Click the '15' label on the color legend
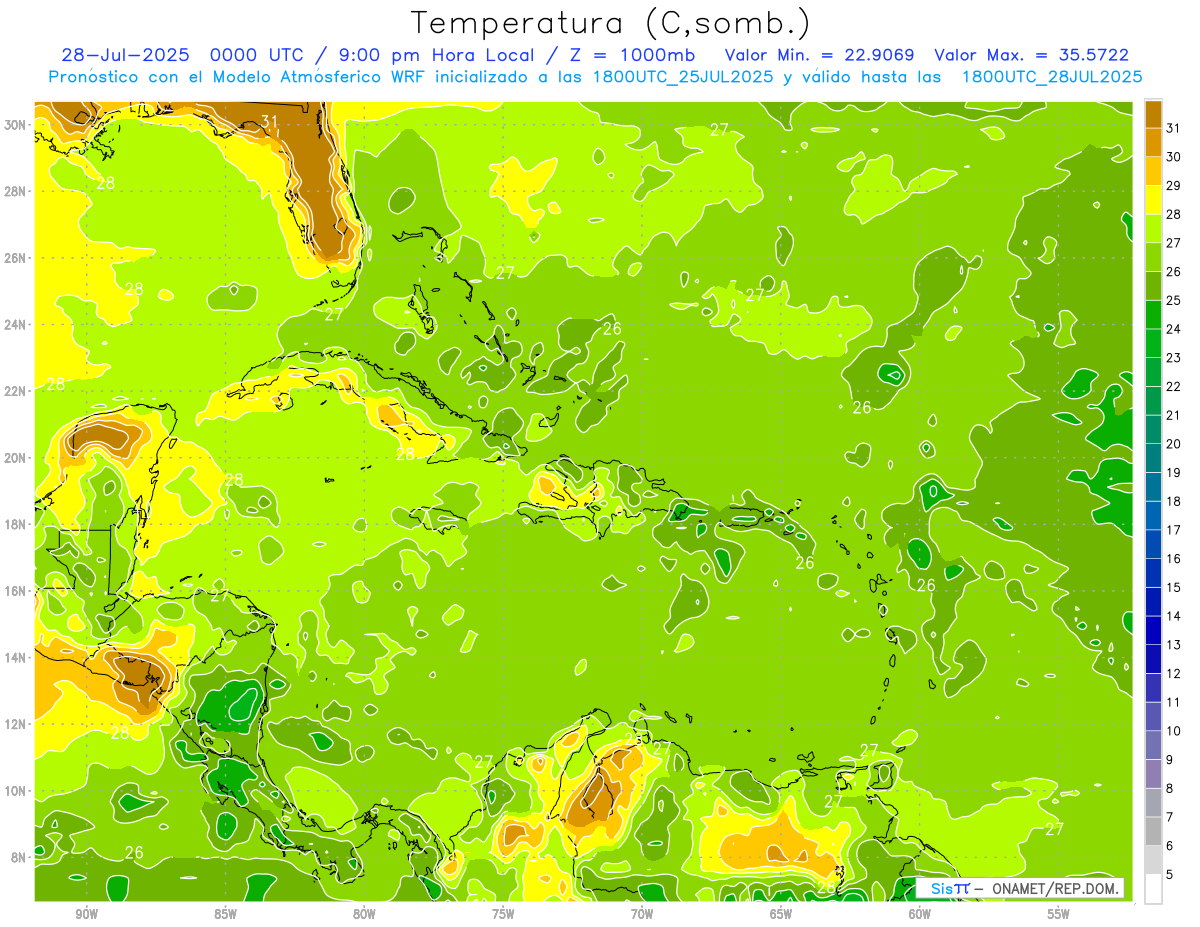Viewport: 1200px width, 927px height. [1173, 587]
